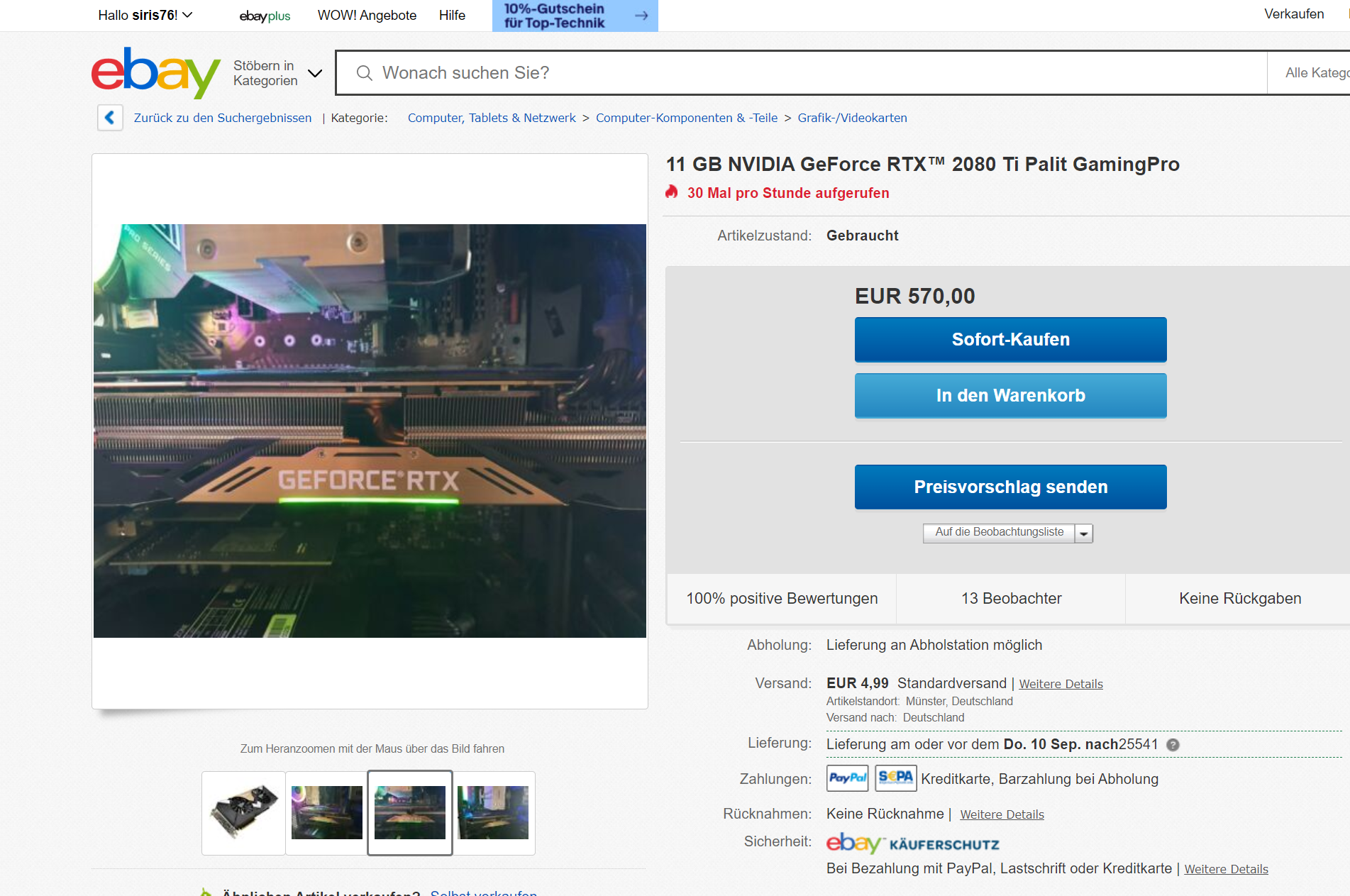Open the Hallo siris76 account dropdown

145,15
